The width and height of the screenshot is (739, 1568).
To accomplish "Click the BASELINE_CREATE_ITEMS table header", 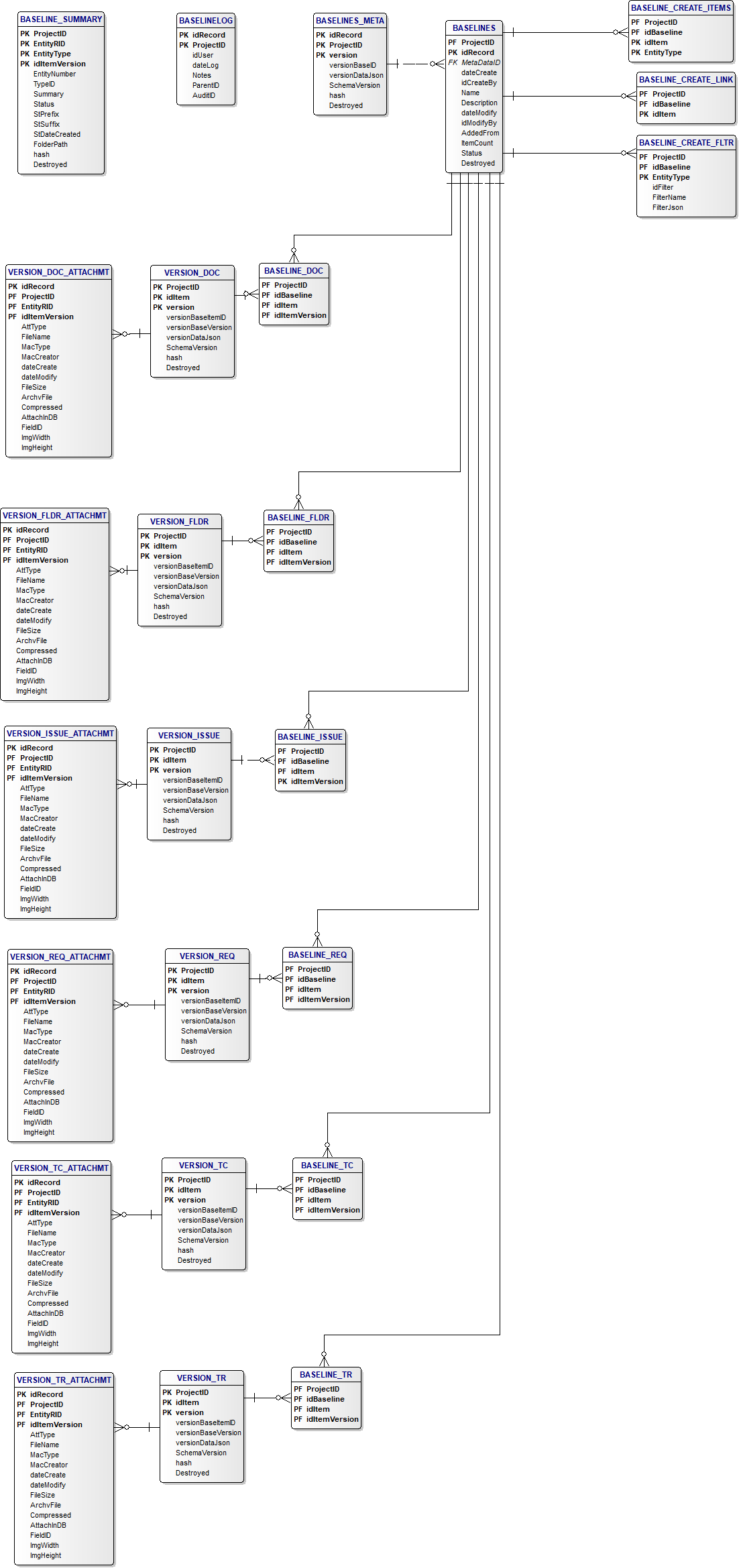I will (681, 8).
